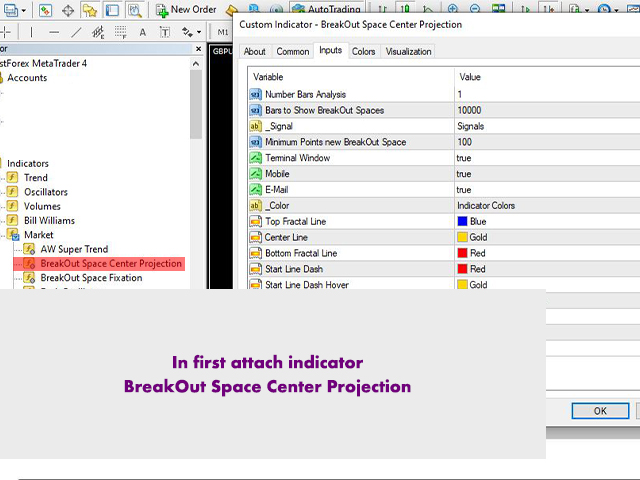This screenshot has height=480, width=640.
Task: Open the Profiles dropdown arrow
Action: tap(23, 10)
